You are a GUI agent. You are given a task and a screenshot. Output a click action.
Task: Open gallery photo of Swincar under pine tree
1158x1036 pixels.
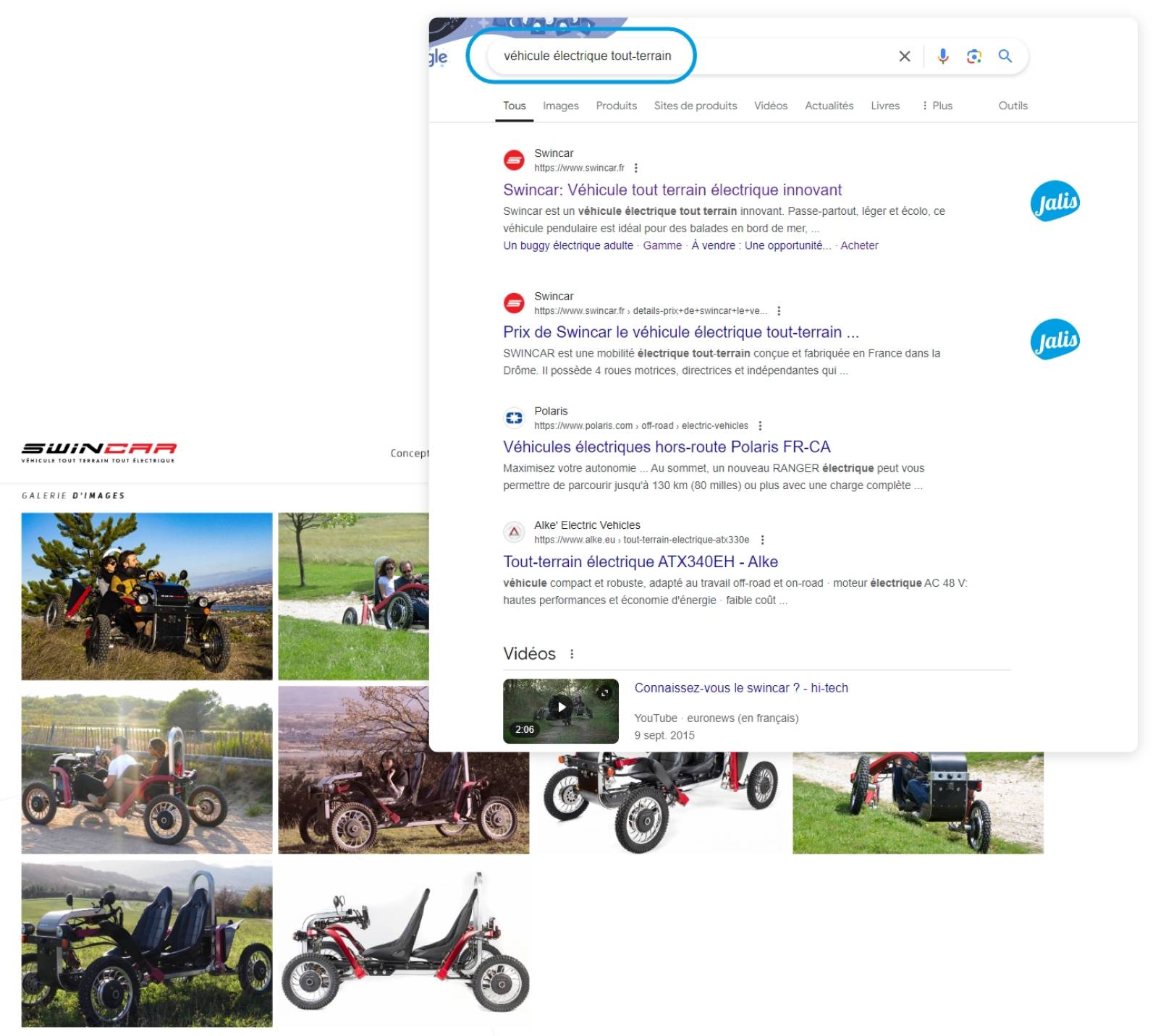click(x=147, y=596)
